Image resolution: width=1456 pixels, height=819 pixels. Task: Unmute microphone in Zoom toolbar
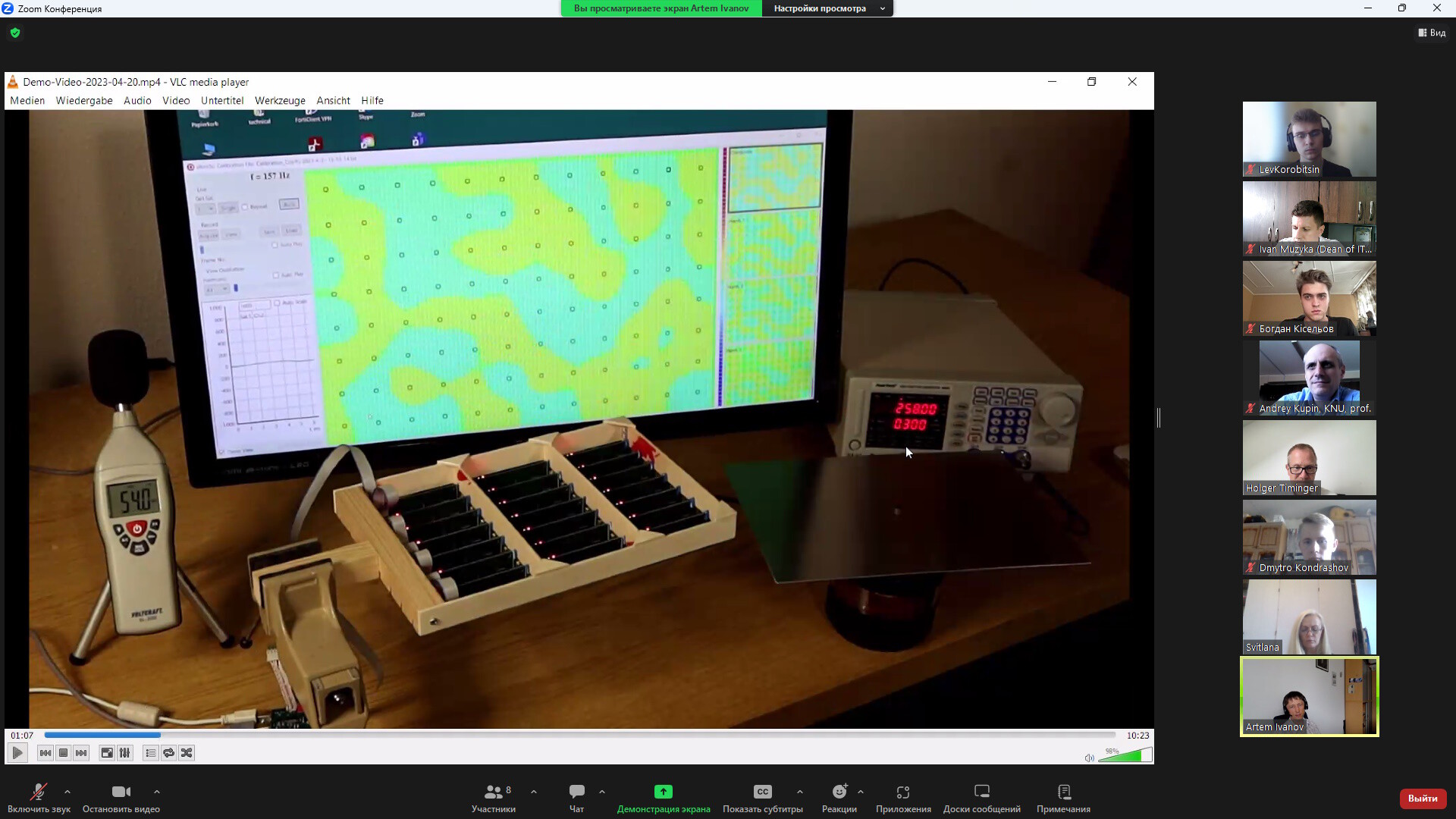(39, 799)
